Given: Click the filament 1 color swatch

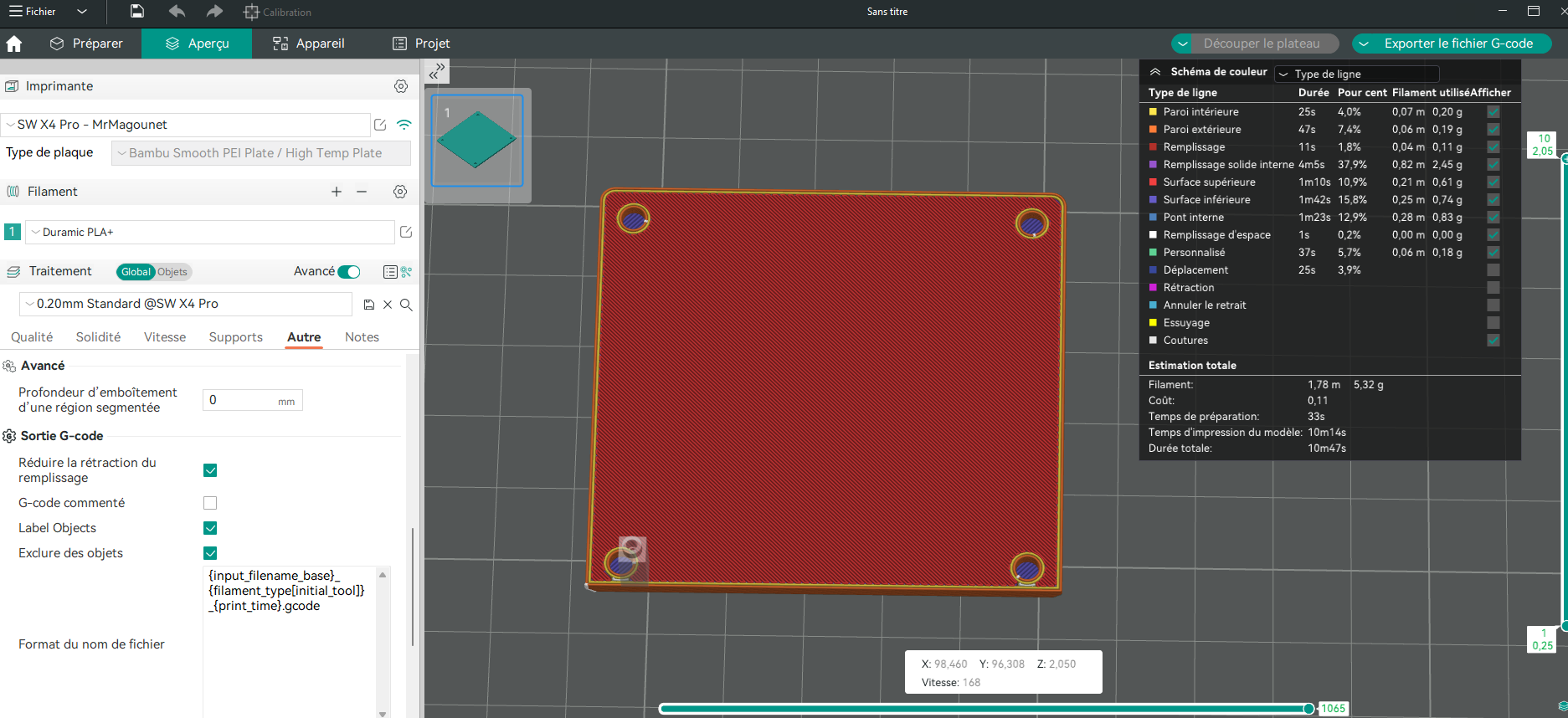Looking at the screenshot, I should point(13,232).
